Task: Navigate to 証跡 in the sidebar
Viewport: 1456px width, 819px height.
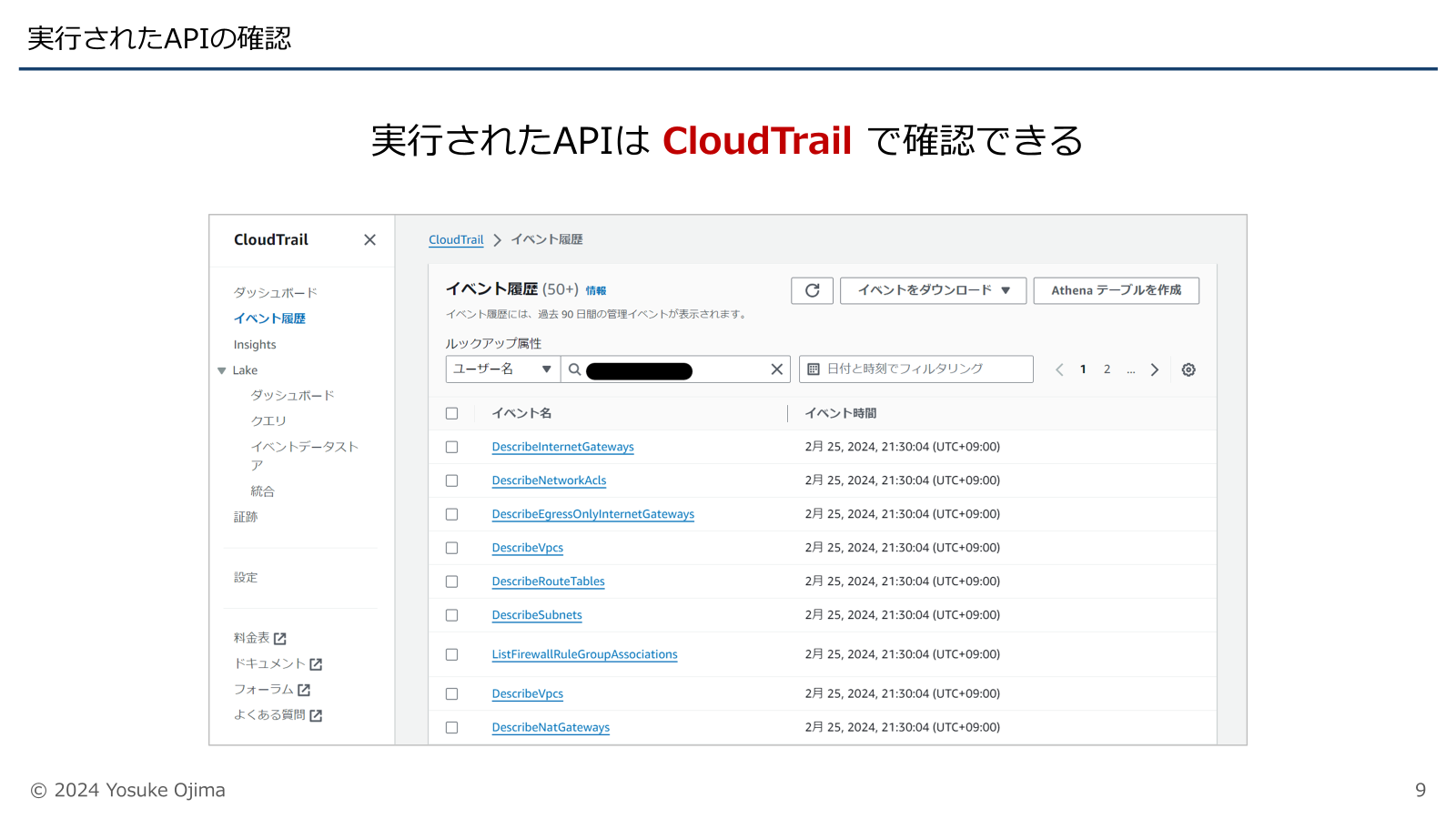Action: pyautogui.click(x=246, y=516)
